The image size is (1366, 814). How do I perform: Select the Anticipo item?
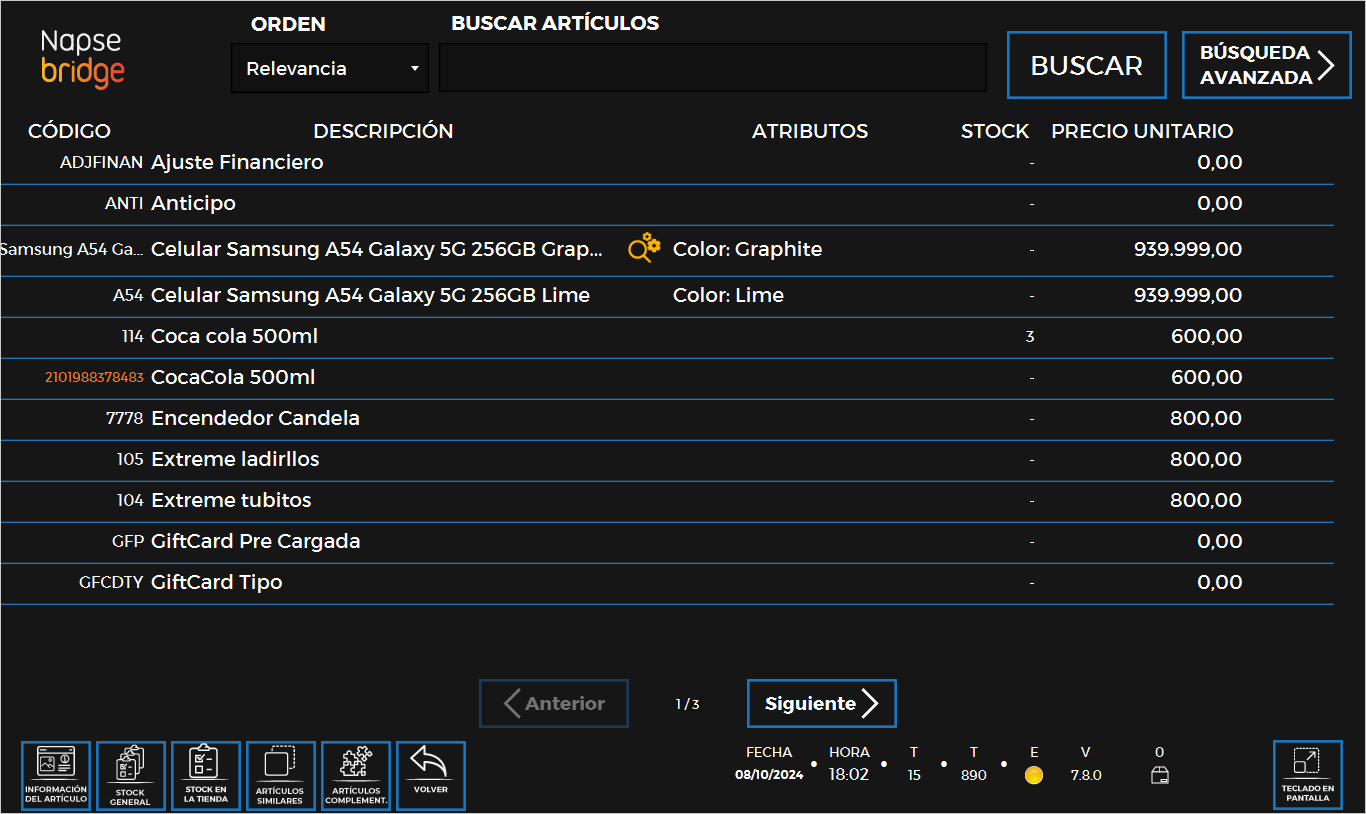coord(193,203)
